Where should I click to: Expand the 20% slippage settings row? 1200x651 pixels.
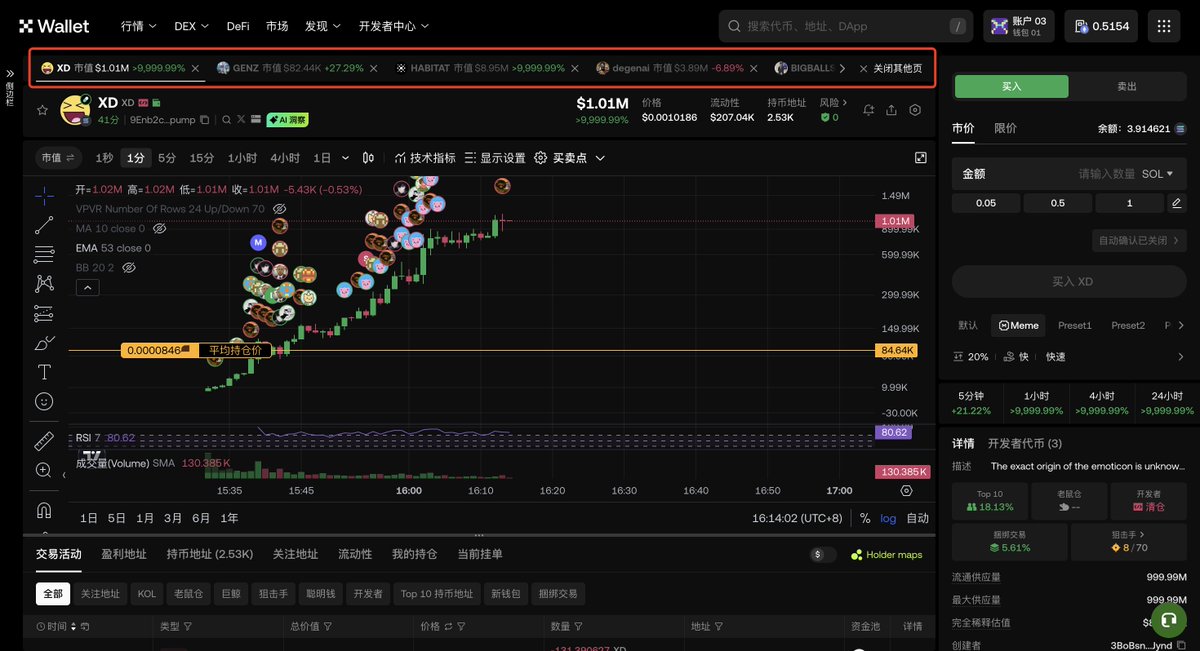(x=1069, y=357)
